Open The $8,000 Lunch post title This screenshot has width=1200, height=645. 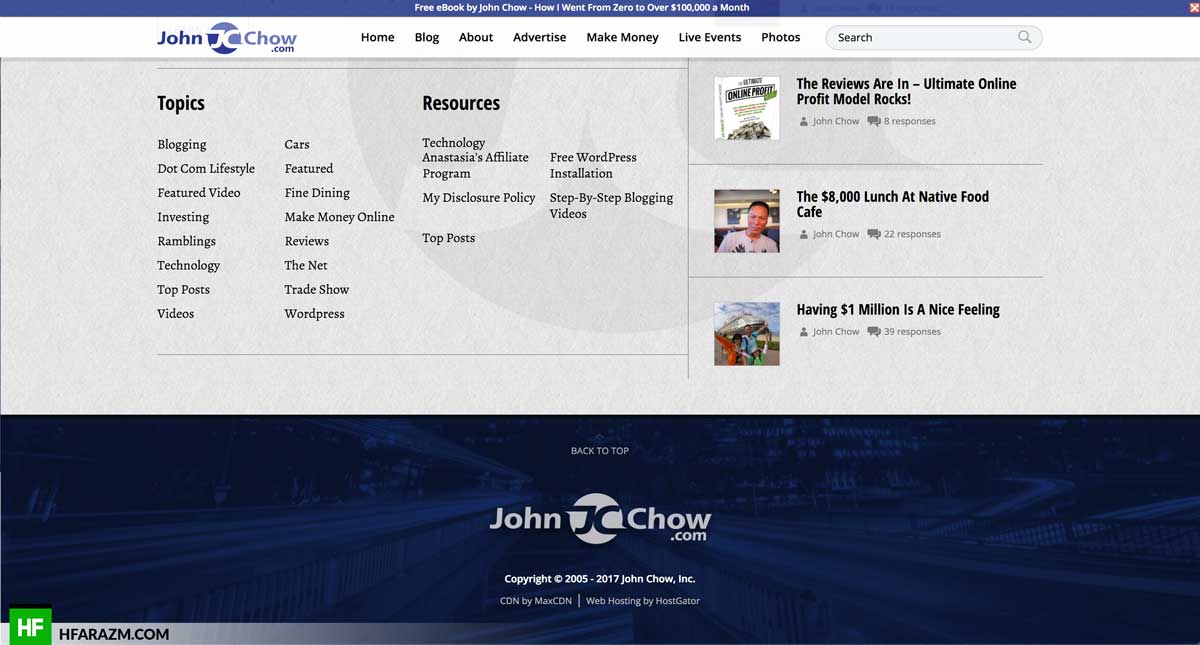[892, 204]
